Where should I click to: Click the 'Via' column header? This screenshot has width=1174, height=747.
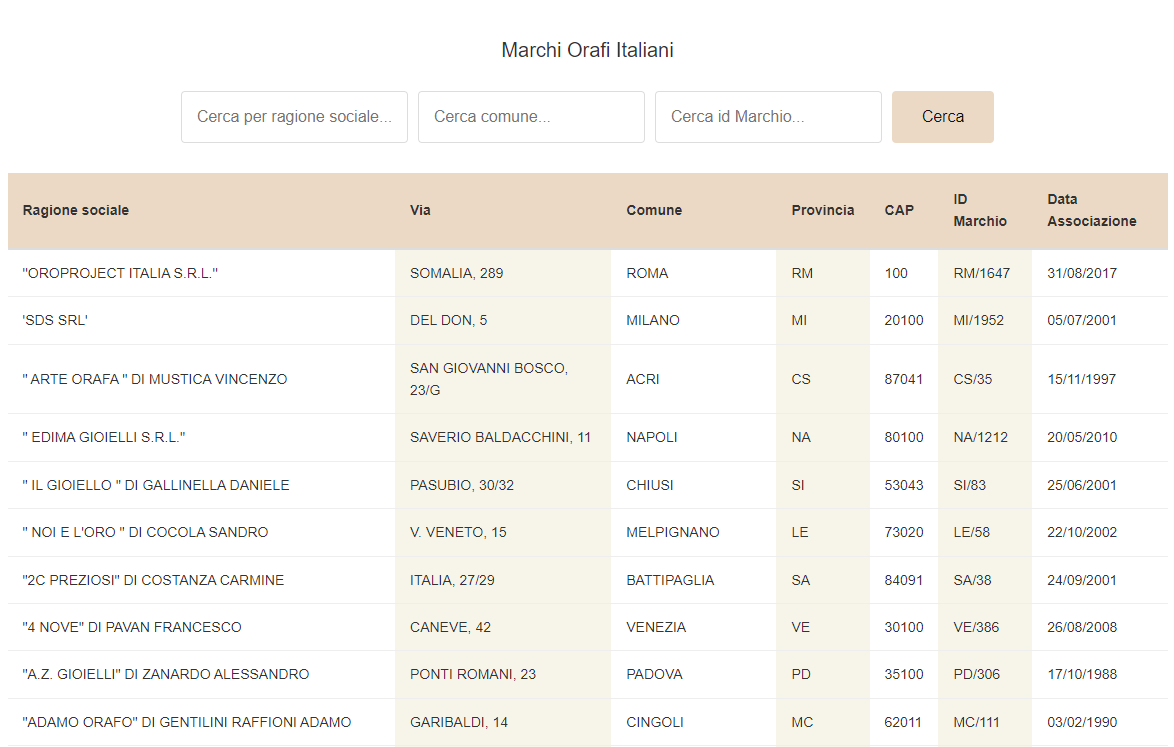tap(420, 210)
